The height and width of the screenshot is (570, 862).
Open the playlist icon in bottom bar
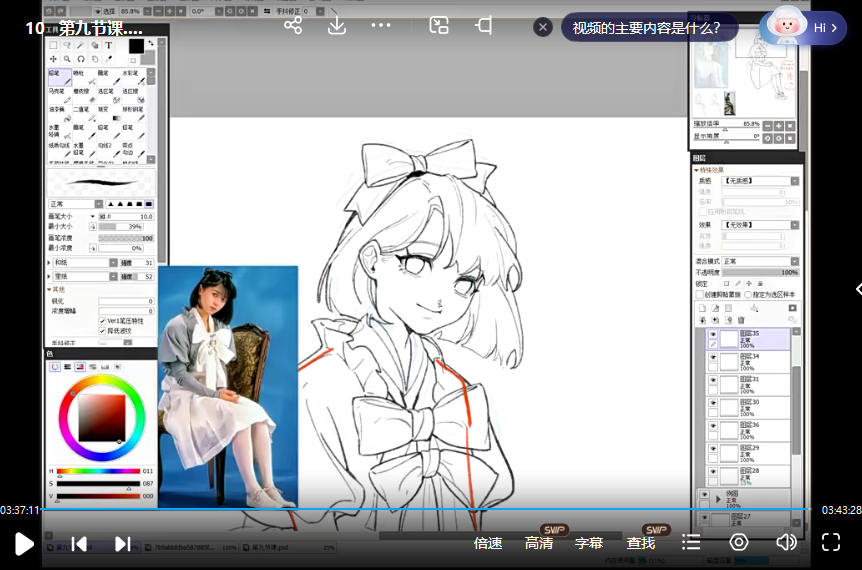(691, 542)
